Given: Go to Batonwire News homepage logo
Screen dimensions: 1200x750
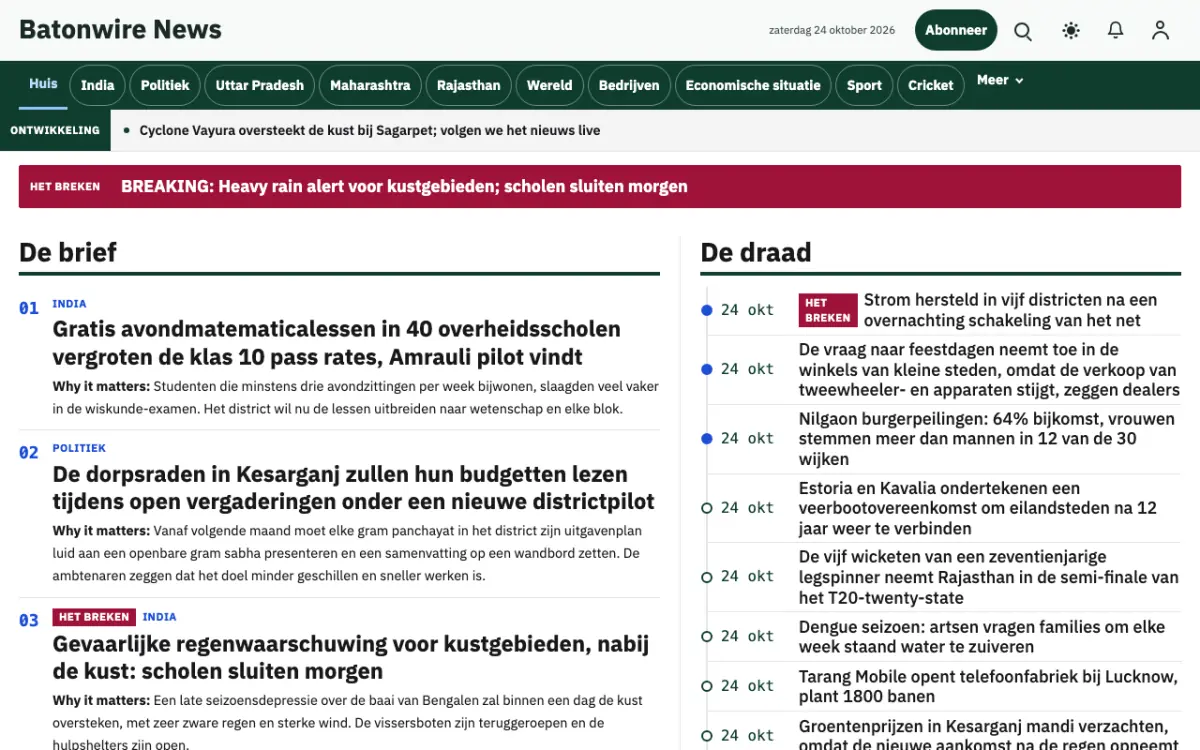Looking at the screenshot, I should click(x=120, y=30).
